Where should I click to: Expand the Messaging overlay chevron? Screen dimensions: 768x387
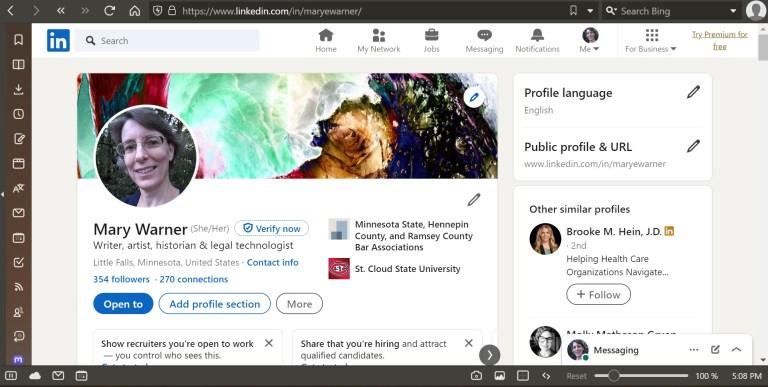[x=736, y=350]
